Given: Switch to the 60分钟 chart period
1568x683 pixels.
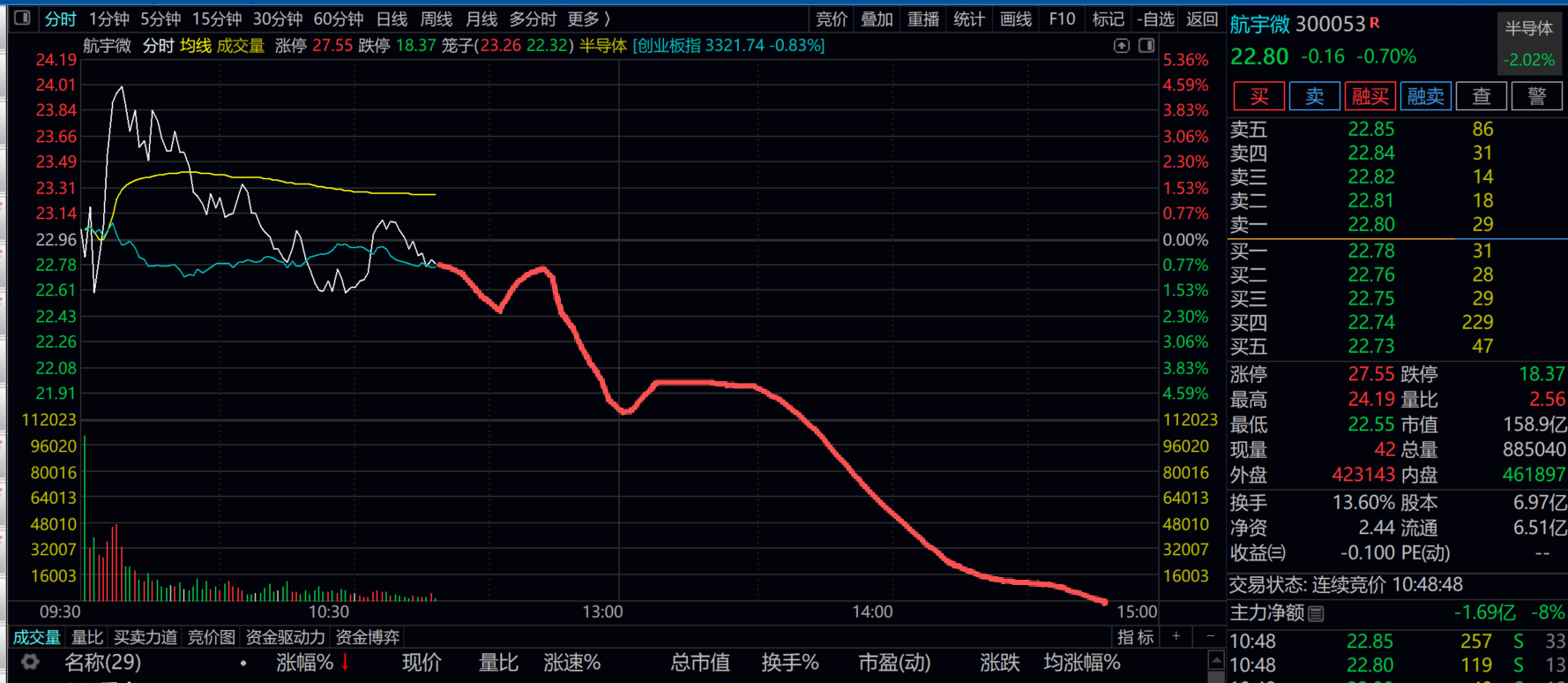Looking at the screenshot, I should tap(339, 19).
